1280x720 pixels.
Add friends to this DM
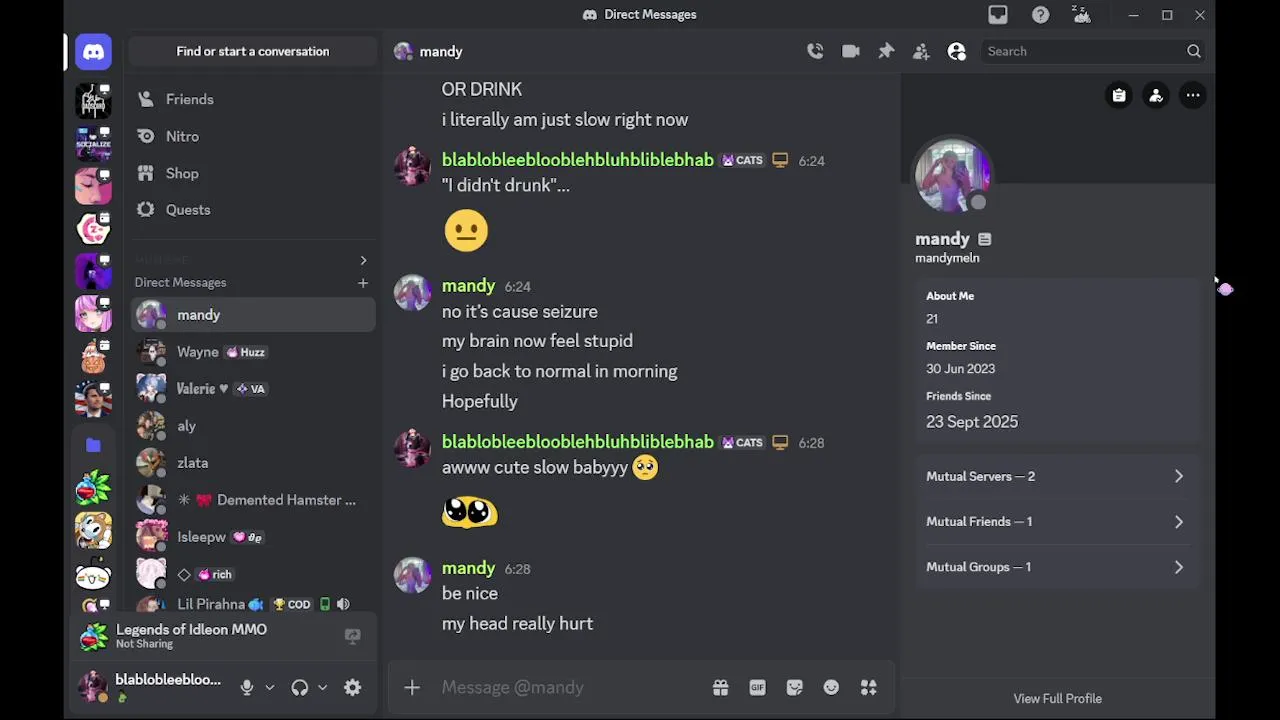(921, 51)
